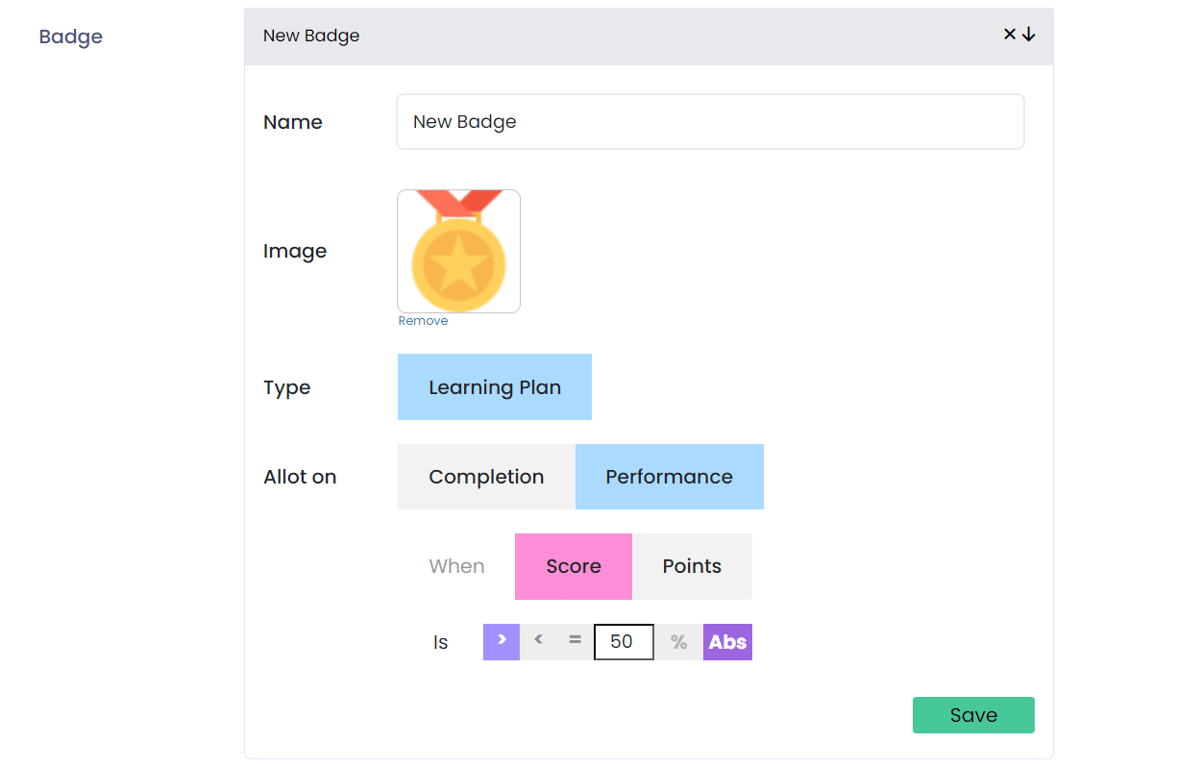Select the equals comparison operator
The image size is (1201, 768).
point(575,642)
